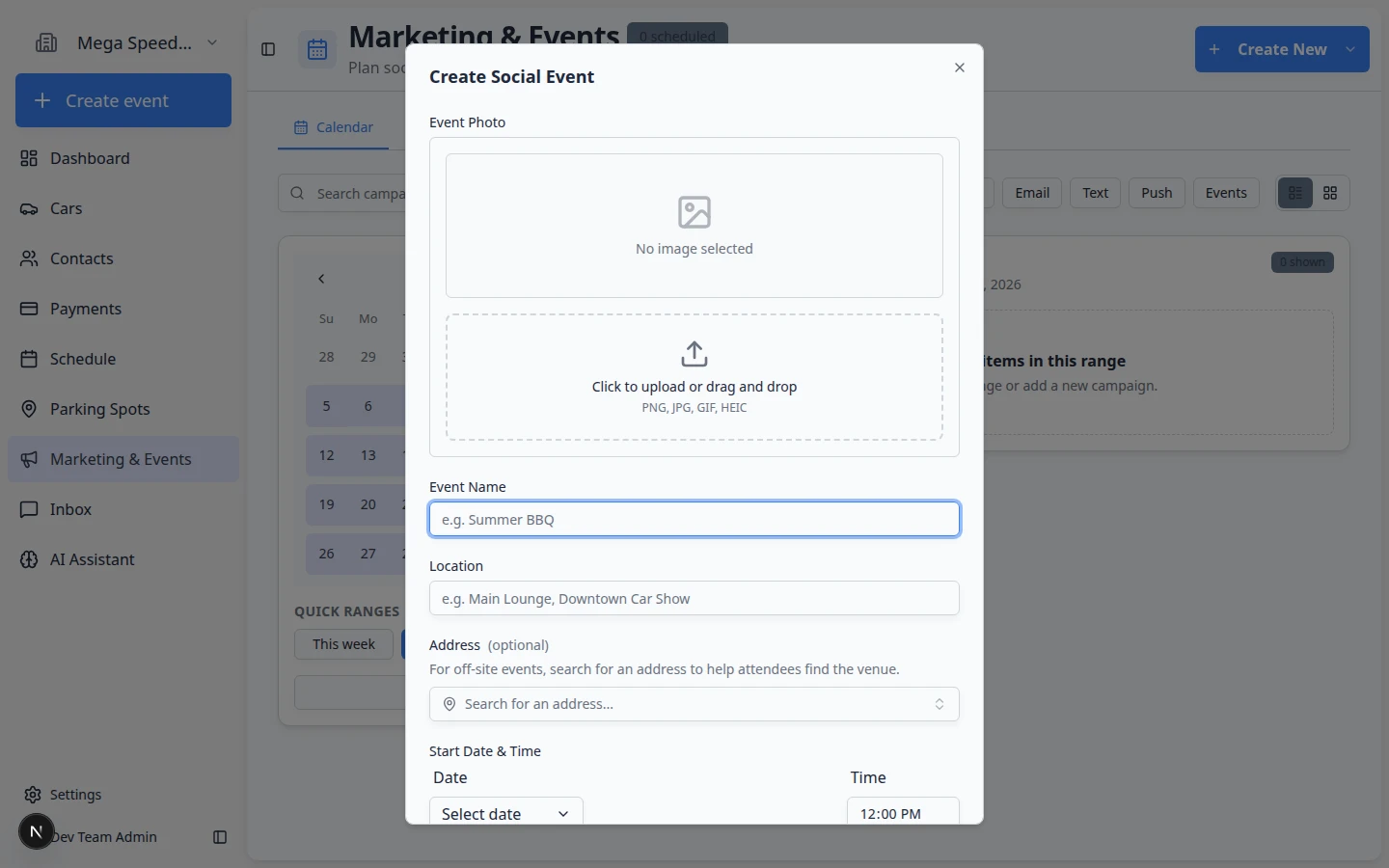Click the Event Name input field
Viewport: 1389px width, 868px height.
(x=694, y=519)
